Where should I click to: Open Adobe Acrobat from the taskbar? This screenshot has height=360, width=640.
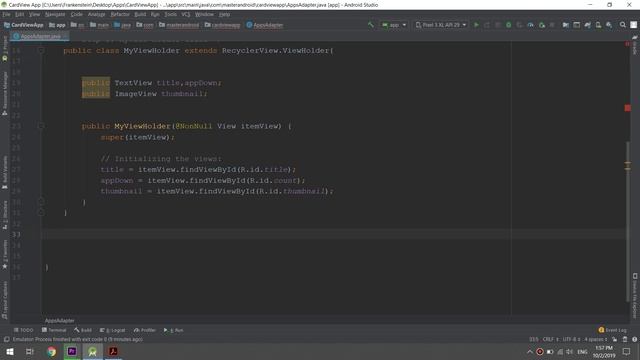tap(113, 351)
